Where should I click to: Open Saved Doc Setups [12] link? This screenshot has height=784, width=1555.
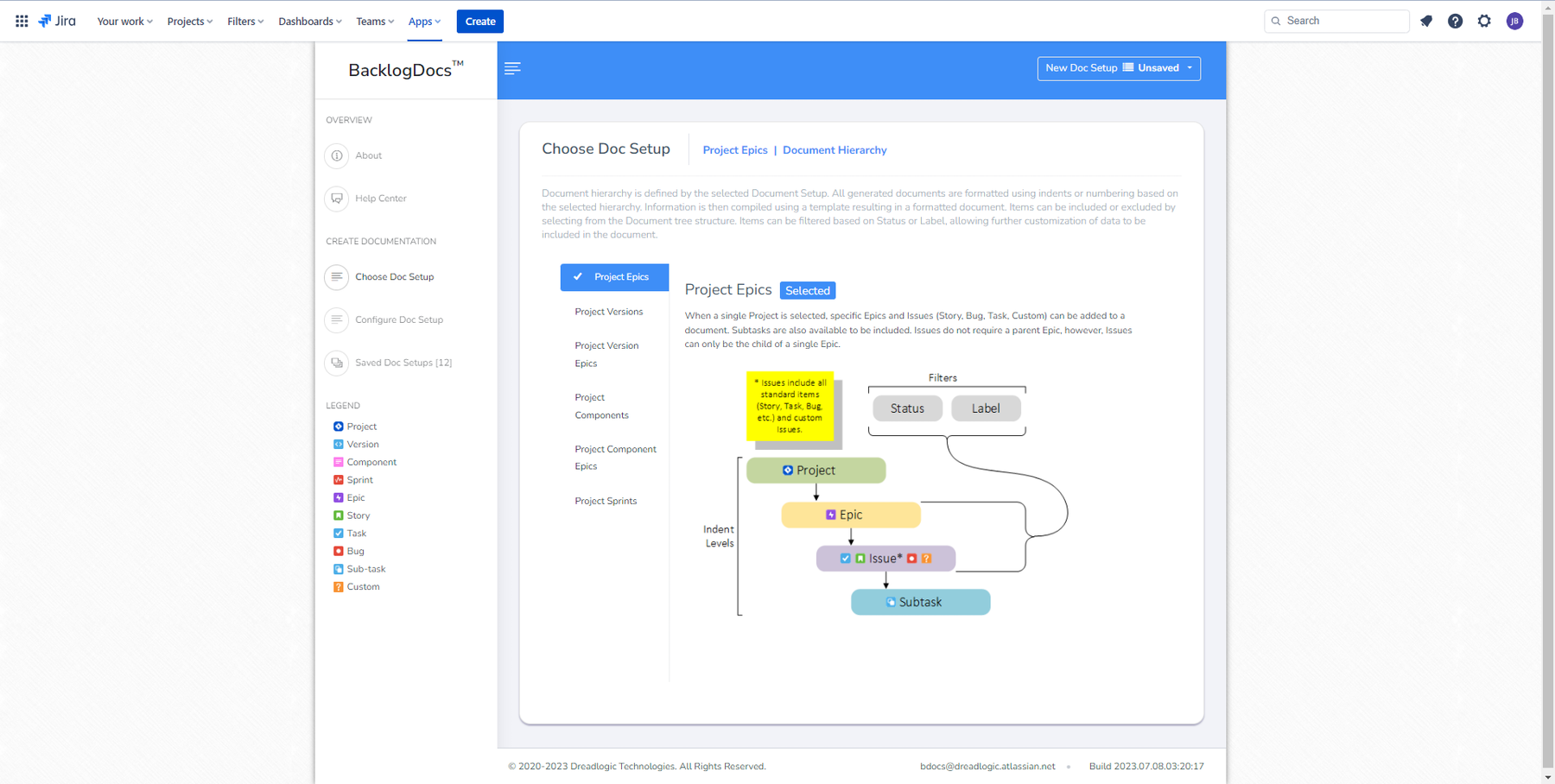(403, 363)
